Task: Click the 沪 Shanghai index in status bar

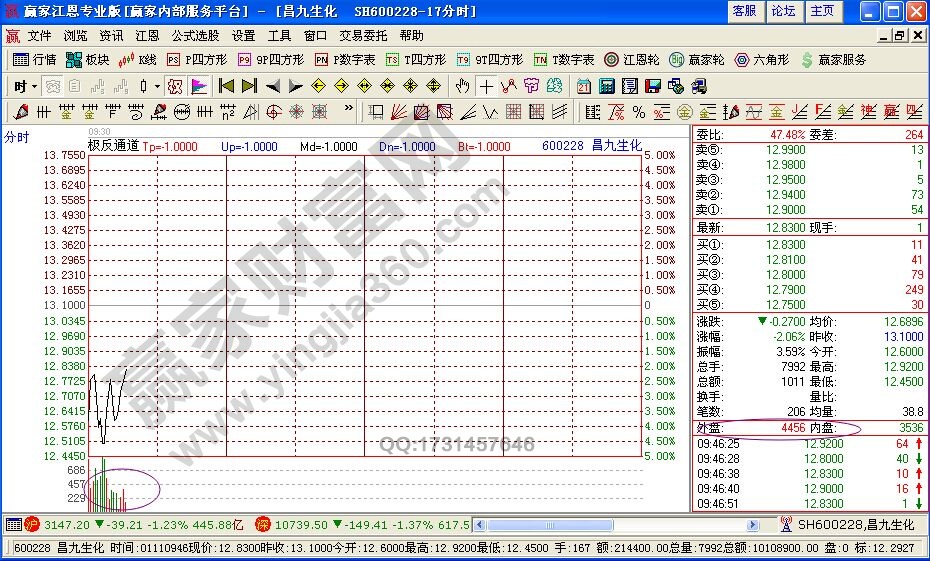Action: click(30, 524)
